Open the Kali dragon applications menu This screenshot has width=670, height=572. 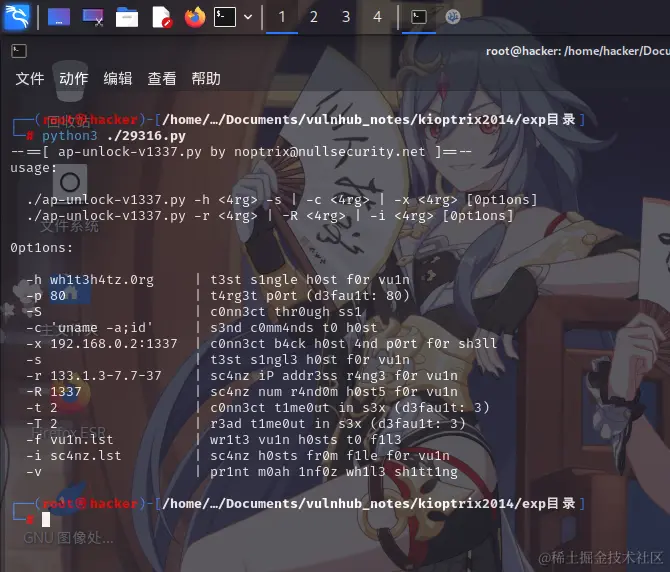point(17,17)
